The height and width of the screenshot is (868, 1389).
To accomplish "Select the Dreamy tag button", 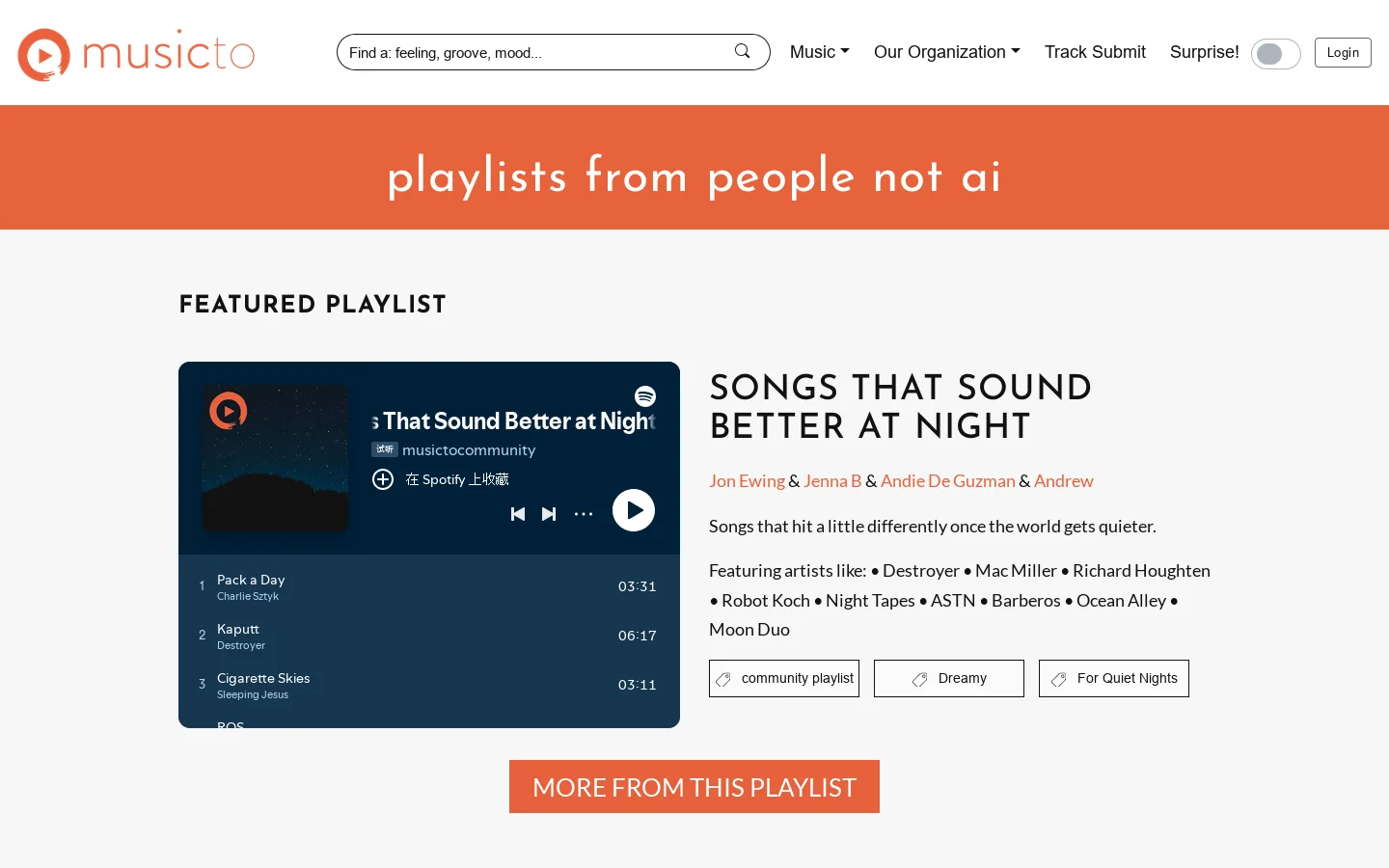I will pos(949,678).
